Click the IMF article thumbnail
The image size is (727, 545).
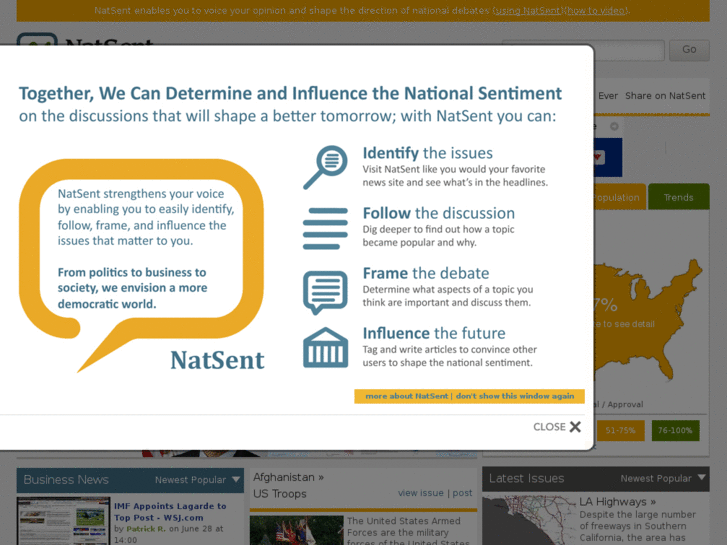(x=64, y=521)
